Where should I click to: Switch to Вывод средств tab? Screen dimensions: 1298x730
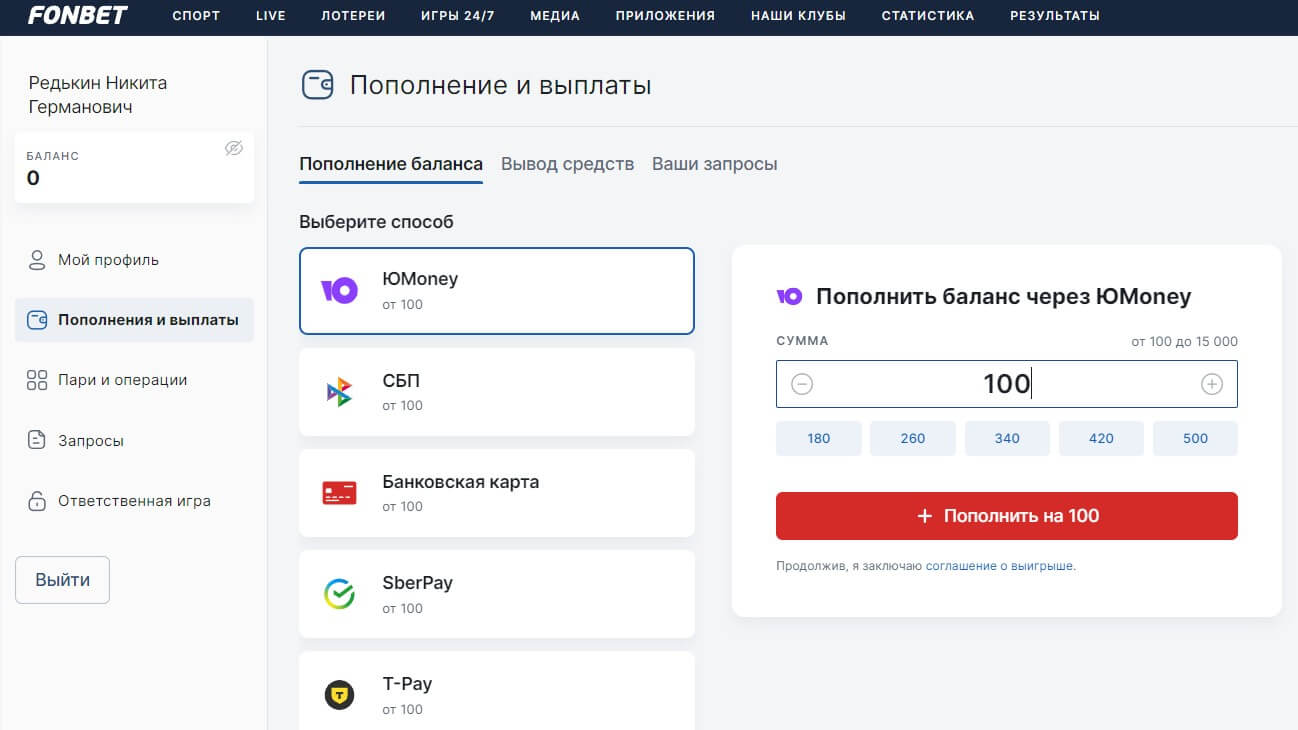pos(567,164)
